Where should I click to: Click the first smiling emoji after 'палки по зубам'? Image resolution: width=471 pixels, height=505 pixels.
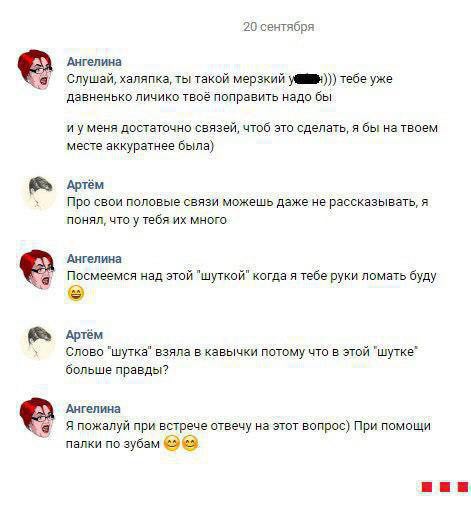point(172,444)
